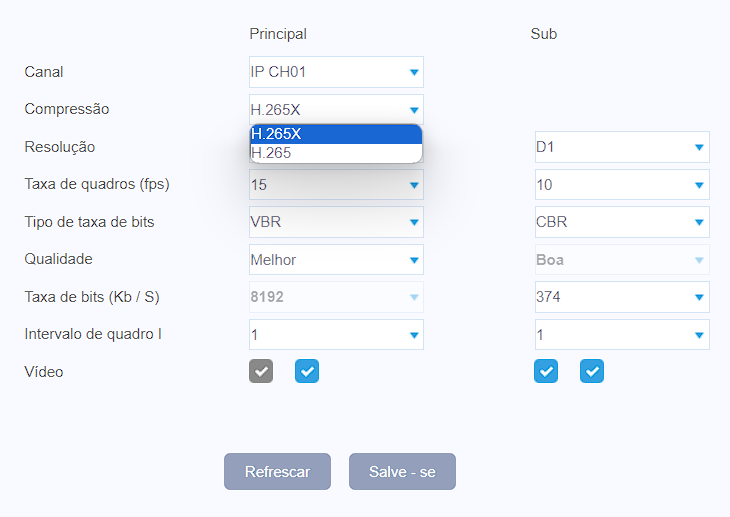Viewport: 730px width, 517px height.
Task: Click the Refrescar button
Action: click(277, 471)
